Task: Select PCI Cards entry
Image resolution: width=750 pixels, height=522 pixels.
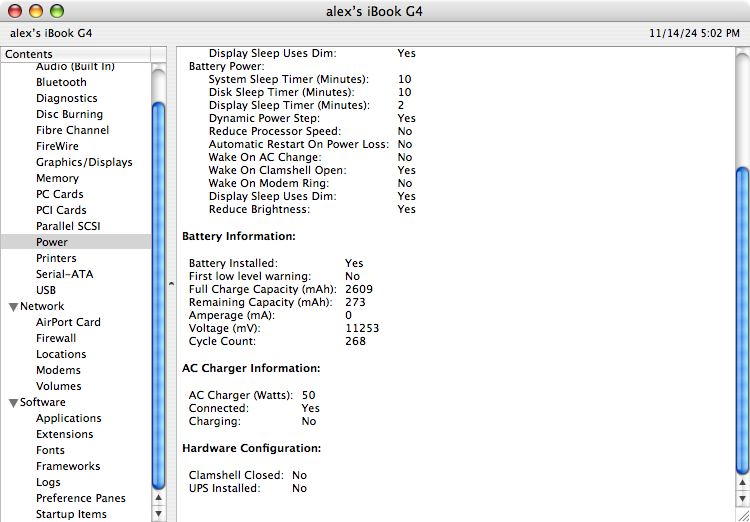Action: (x=61, y=210)
